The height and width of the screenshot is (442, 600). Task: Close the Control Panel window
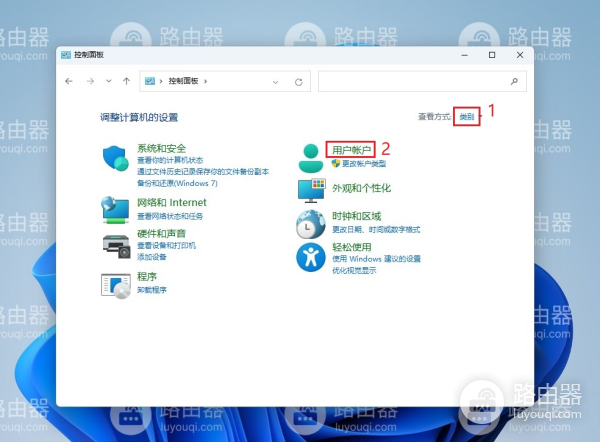pyautogui.click(x=520, y=55)
